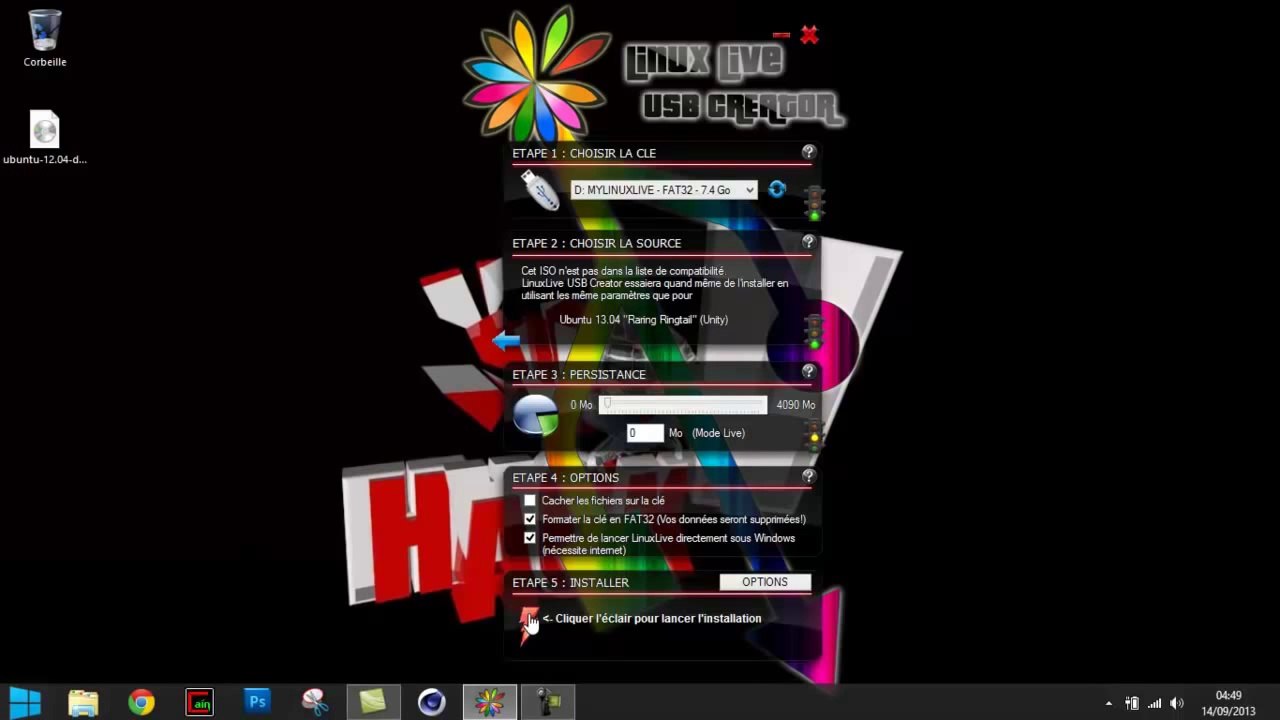Viewport: 1280px width, 720px height.
Task: Open the screen recorder taskbar icon
Action: 547,702
